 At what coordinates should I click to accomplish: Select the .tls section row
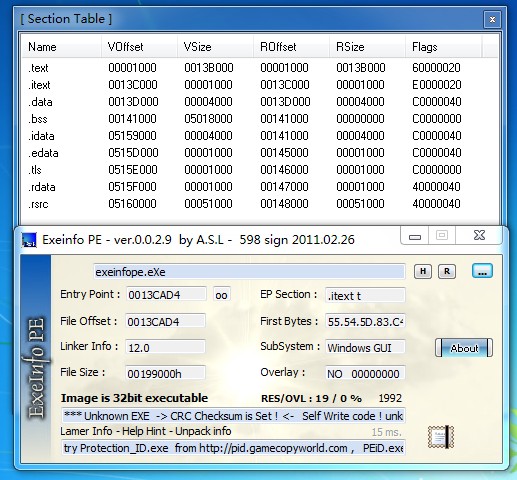pyautogui.click(x=260, y=170)
